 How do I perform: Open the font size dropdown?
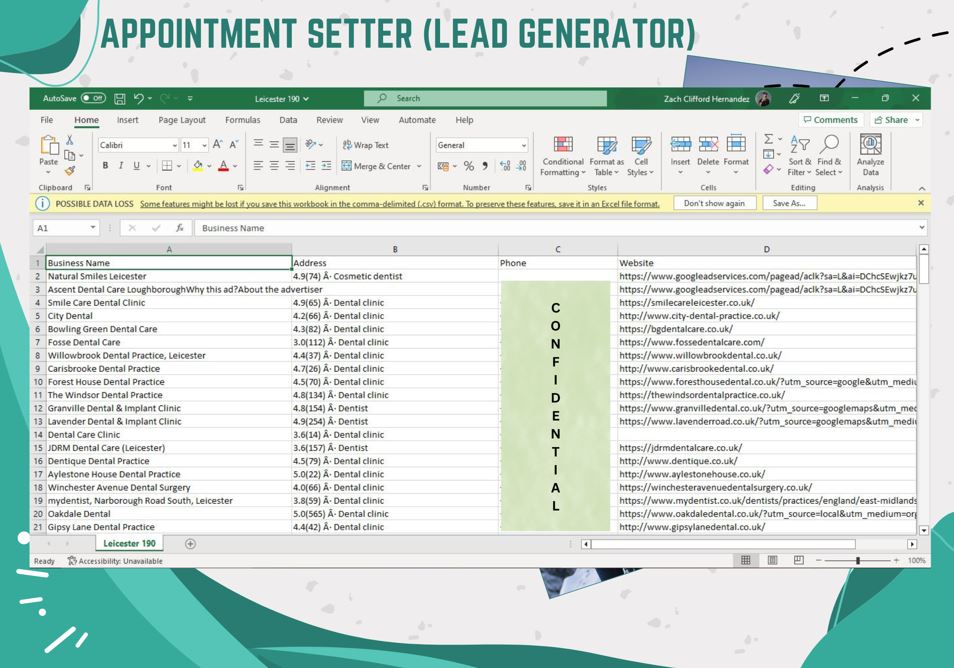204,145
